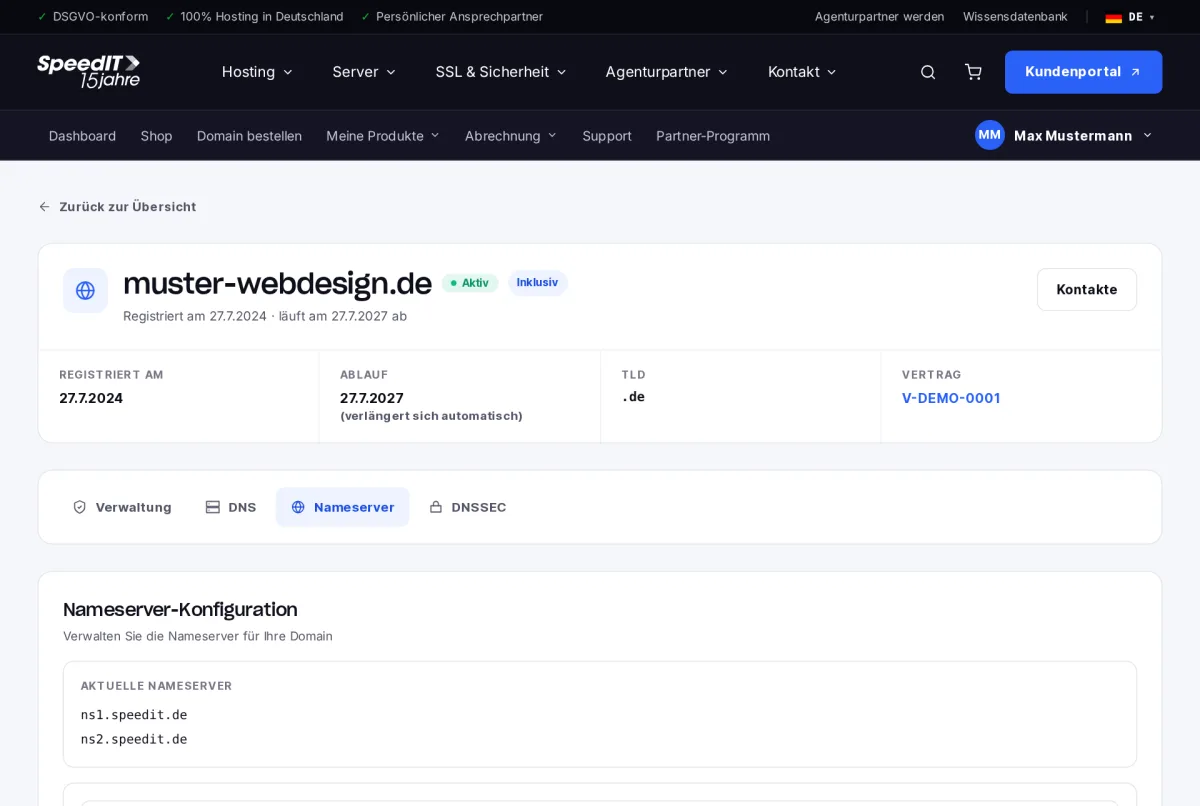Screen dimensions: 1200x806
Task: Click the lock icon on DNSSEC tab
Action: pyautogui.click(x=436, y=507)
